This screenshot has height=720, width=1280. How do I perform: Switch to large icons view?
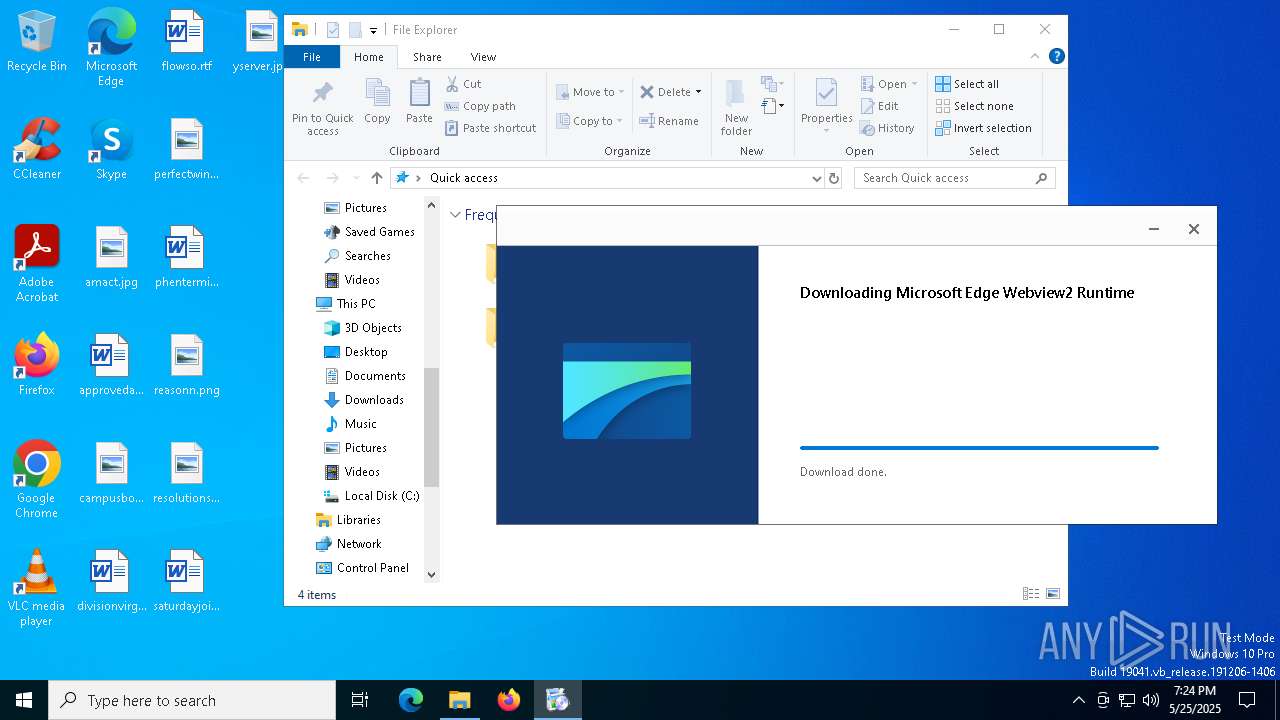point(1052,594)
